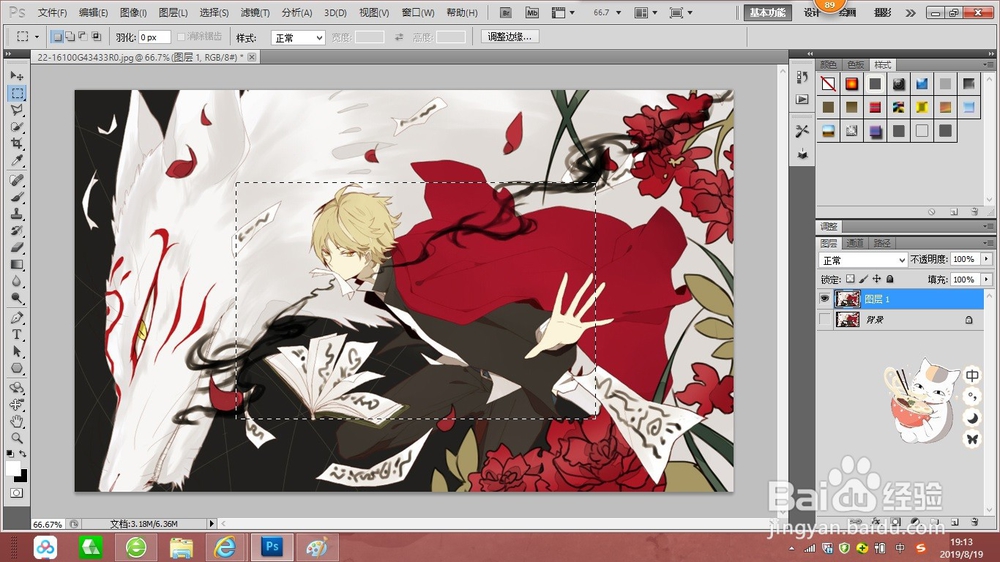1000x562 pixels.
Task: Open the 选择(S) menu
Action: [214, 13]
